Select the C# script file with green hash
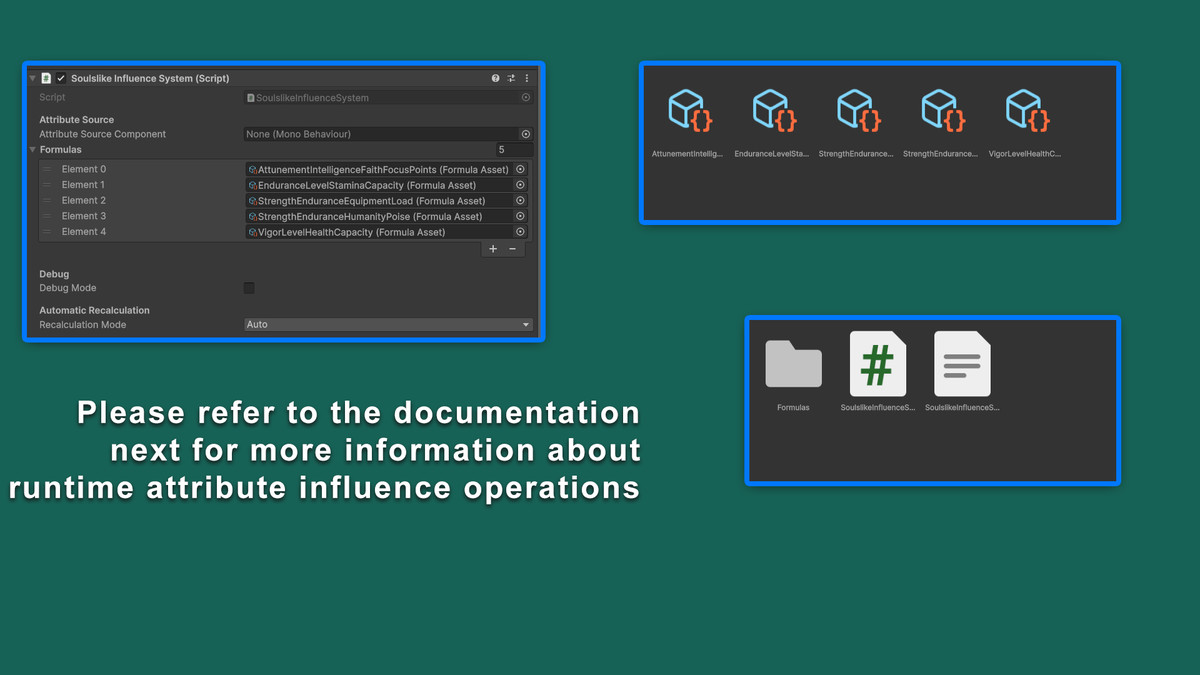 point(877,365)
